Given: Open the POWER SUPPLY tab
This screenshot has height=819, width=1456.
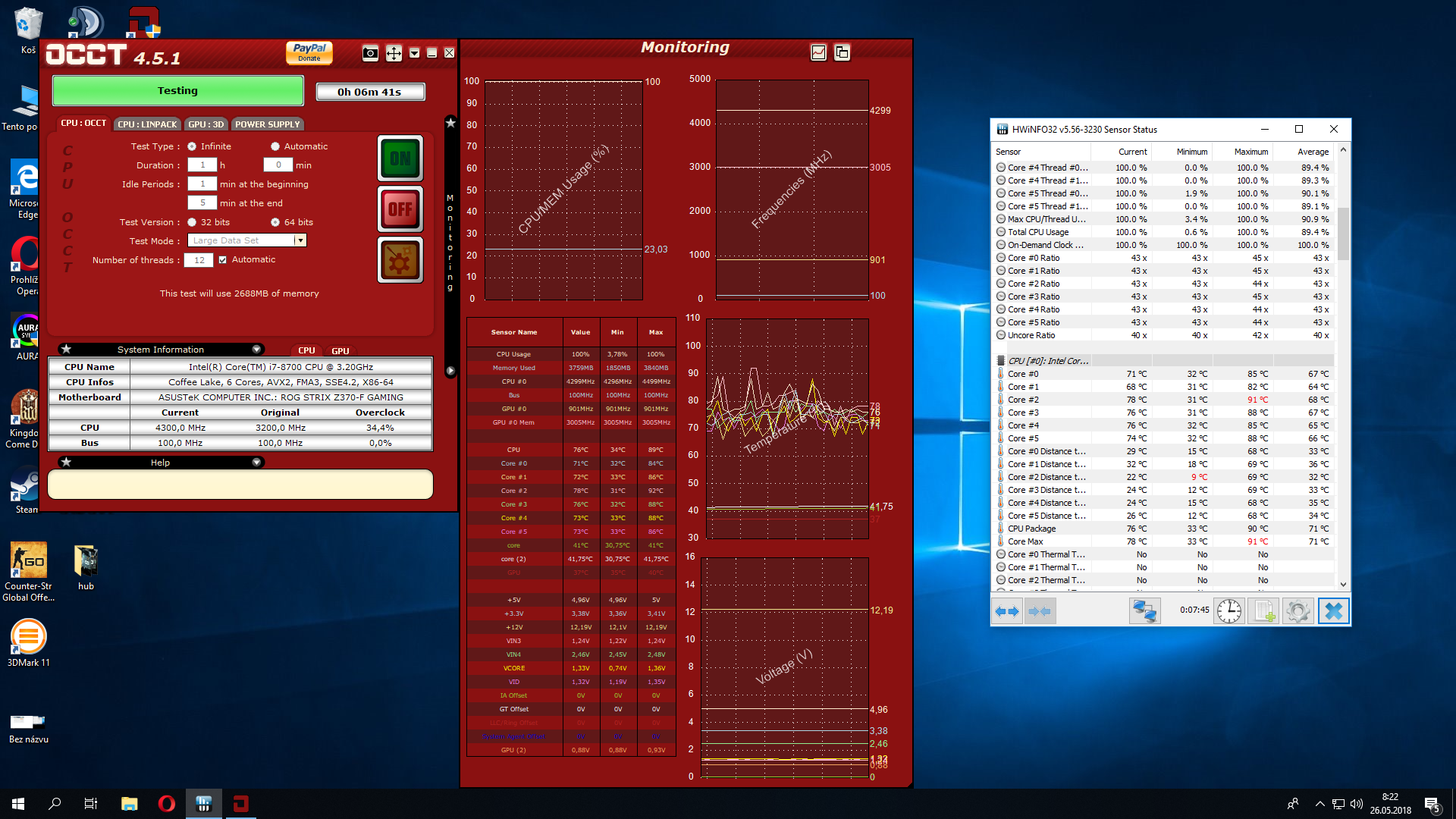Looking at the screenshot, I should [x=267, y=124].
